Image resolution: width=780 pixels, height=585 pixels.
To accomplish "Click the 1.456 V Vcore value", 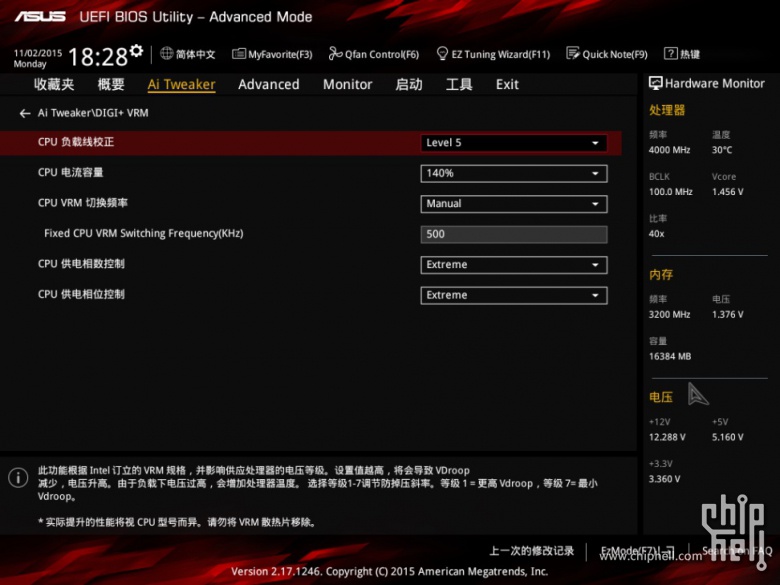I will (x=727, y=192).
